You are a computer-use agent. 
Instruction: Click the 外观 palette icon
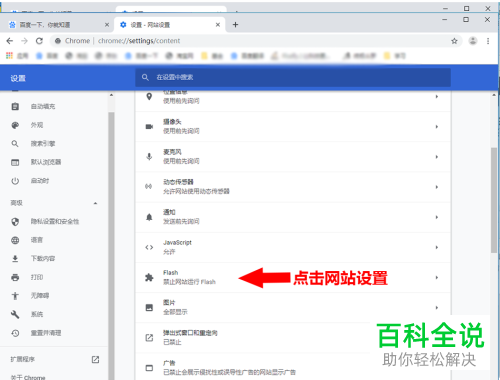point(15,125)
